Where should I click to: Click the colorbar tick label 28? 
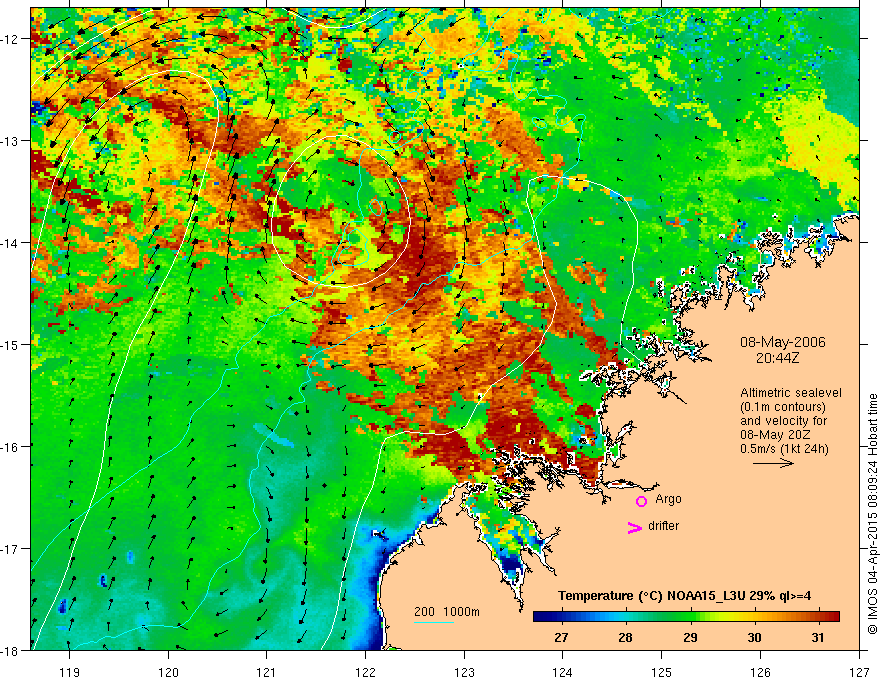pos(625,638)
